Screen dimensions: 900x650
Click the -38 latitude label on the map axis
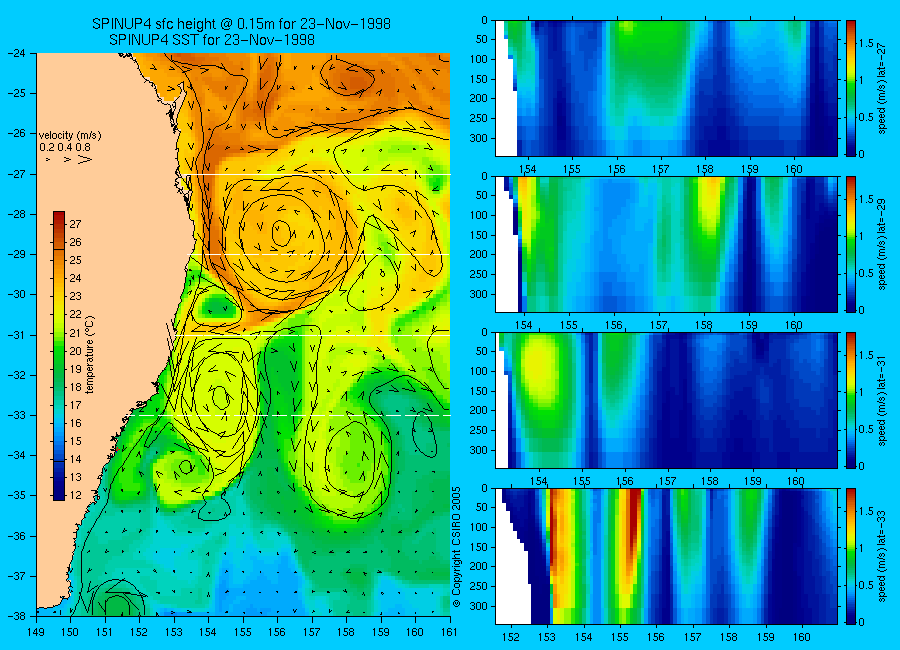[16, 616]
